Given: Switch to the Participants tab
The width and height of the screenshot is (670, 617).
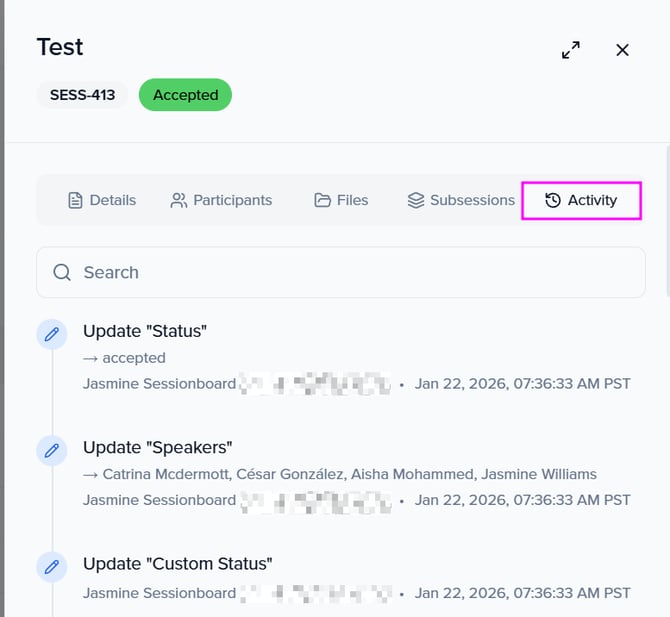Looking at the screenshot, I should point(221,200).
